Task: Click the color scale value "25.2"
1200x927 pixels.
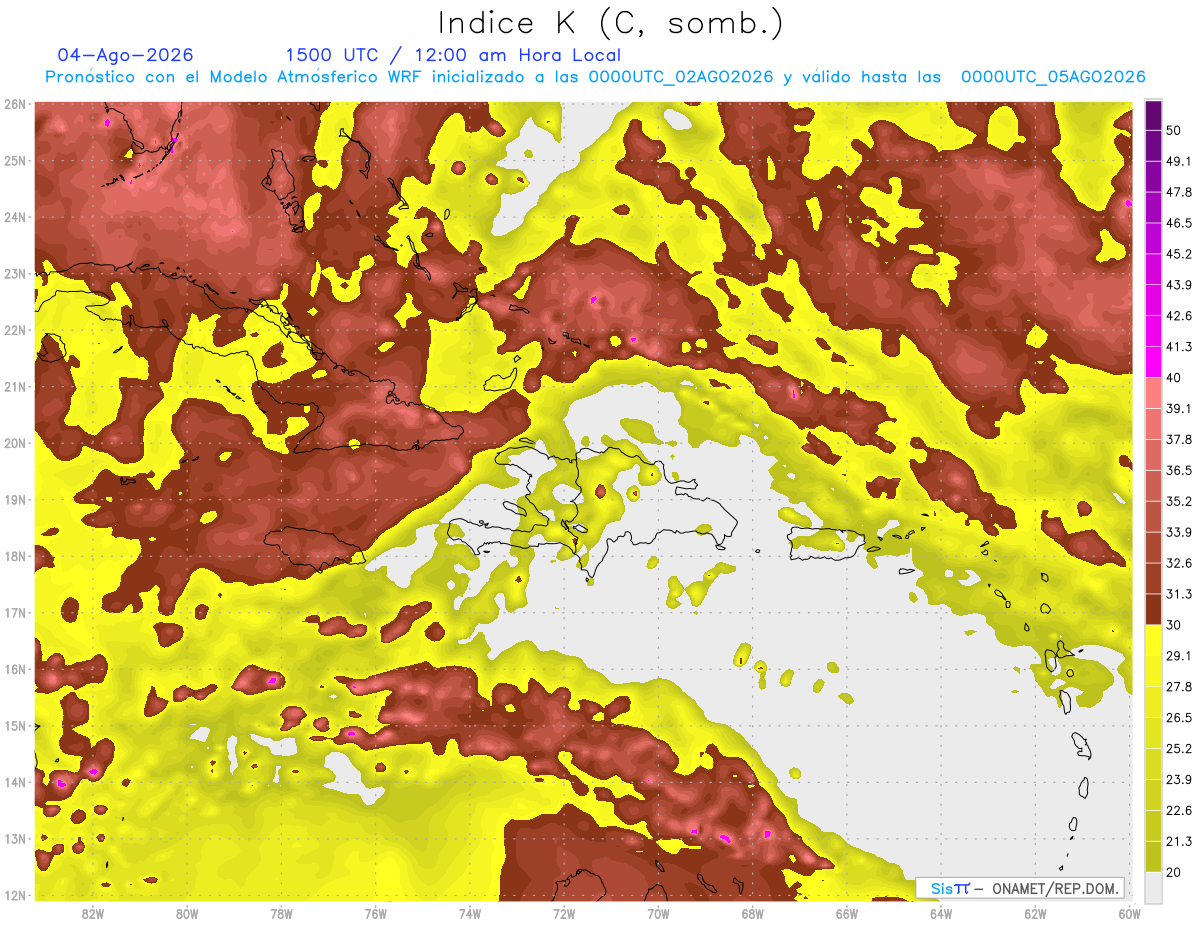Action: click(1180, 749)
